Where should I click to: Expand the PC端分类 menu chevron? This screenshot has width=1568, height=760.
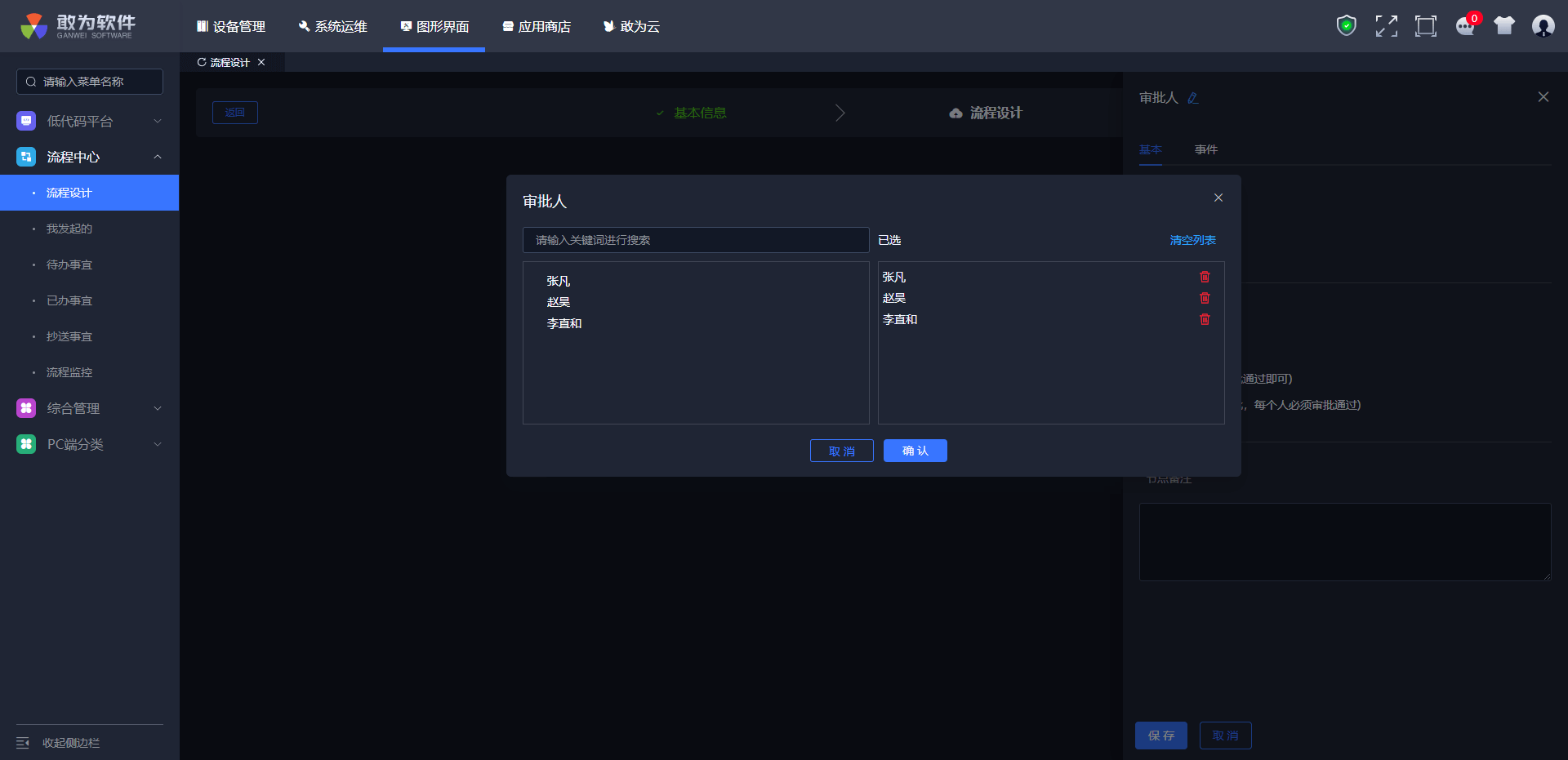158,444
